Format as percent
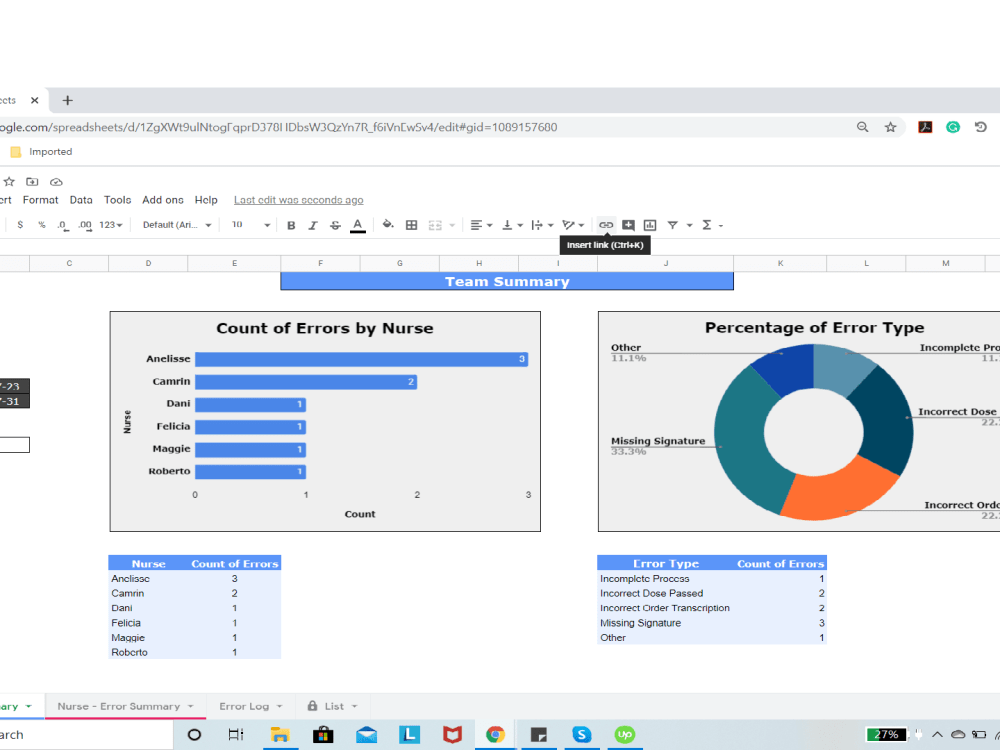1000x750 pixels. [x=41, y=225]
